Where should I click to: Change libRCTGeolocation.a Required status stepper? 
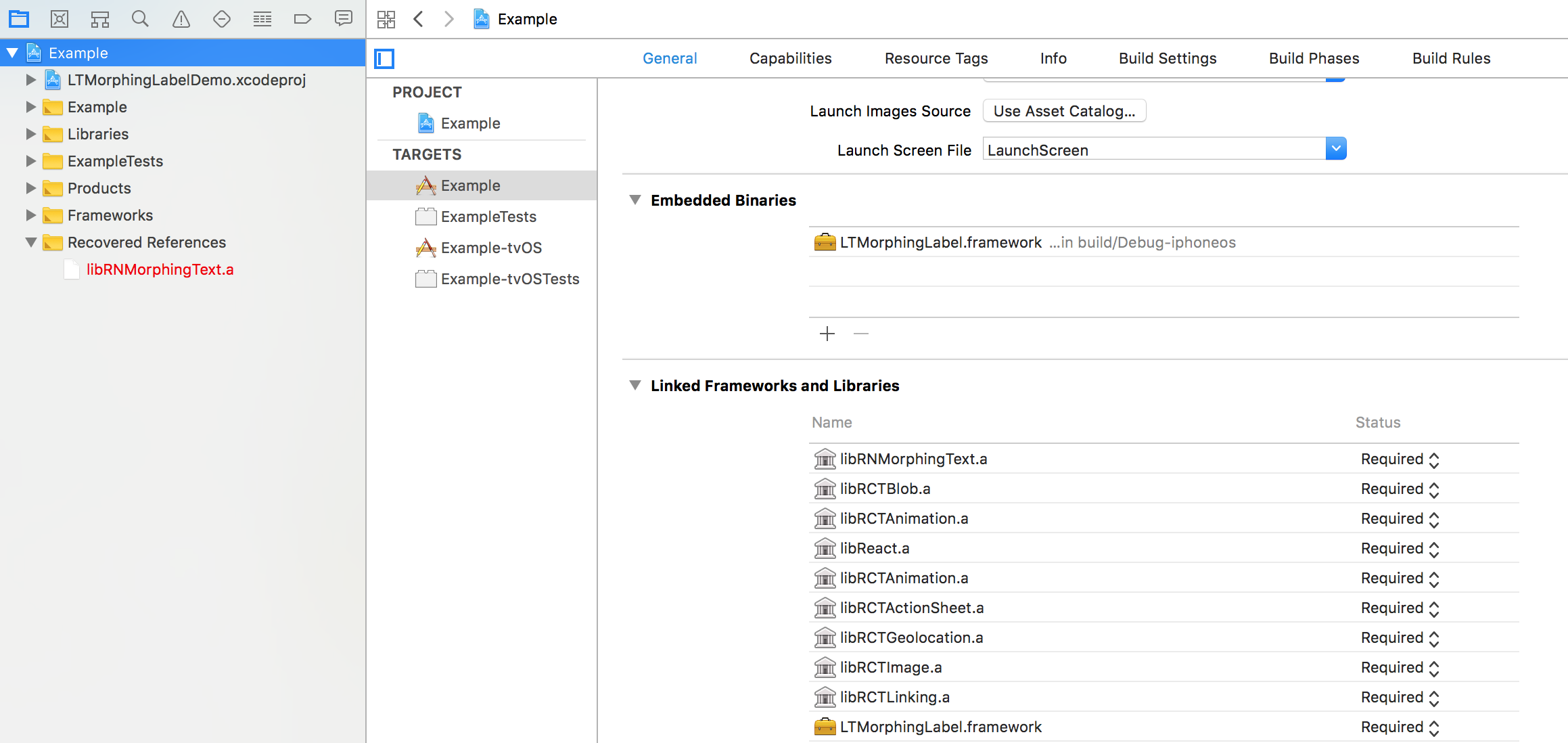coord(1434,639)
